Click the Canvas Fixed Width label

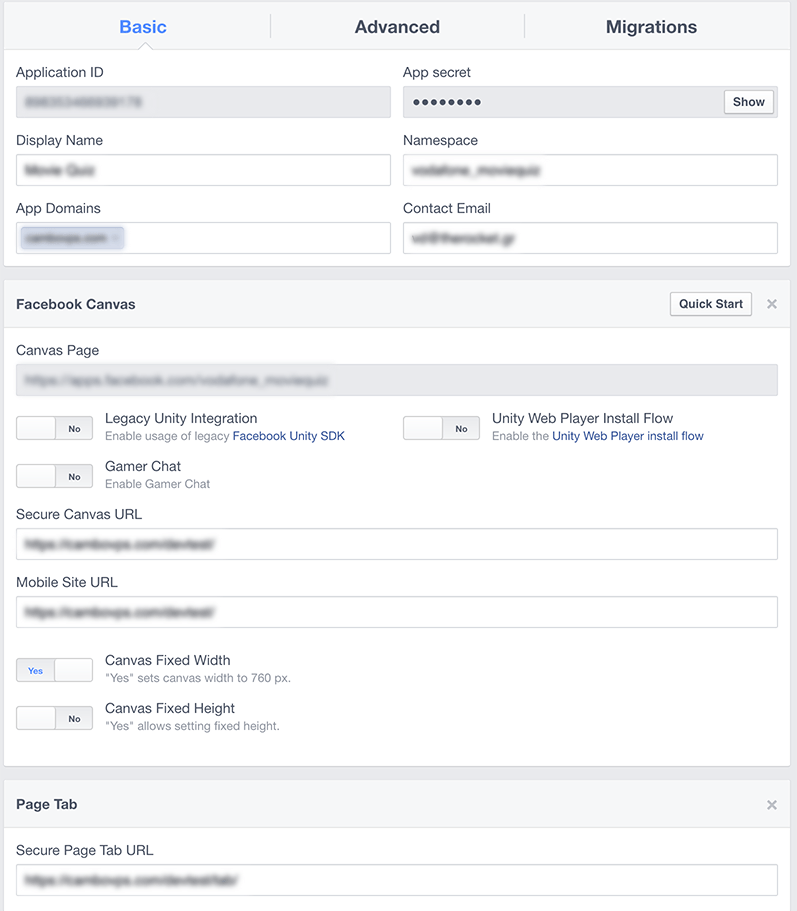tap(167, 661)
